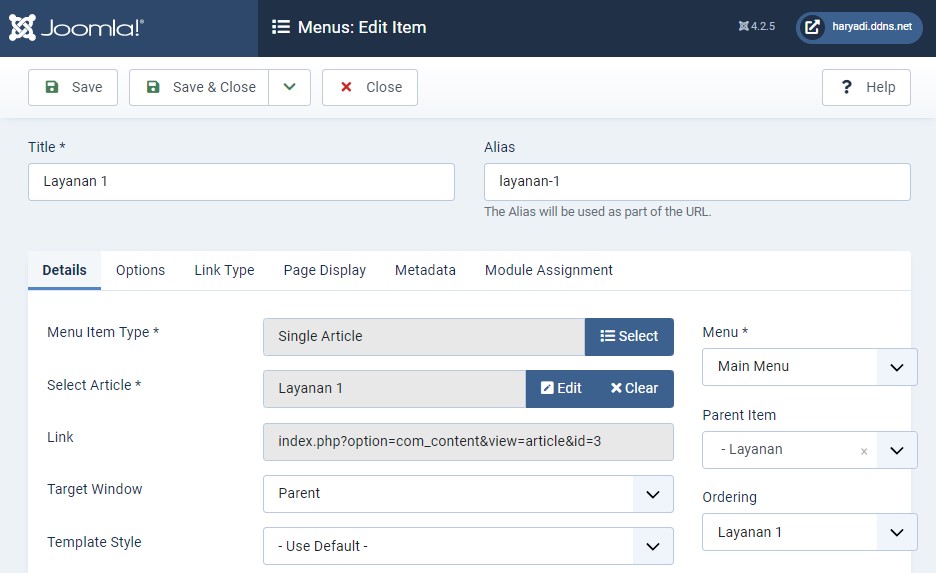This screenshot has height=573, width=936.
Task: Open the Module Assignment tab
Action: 548,270
